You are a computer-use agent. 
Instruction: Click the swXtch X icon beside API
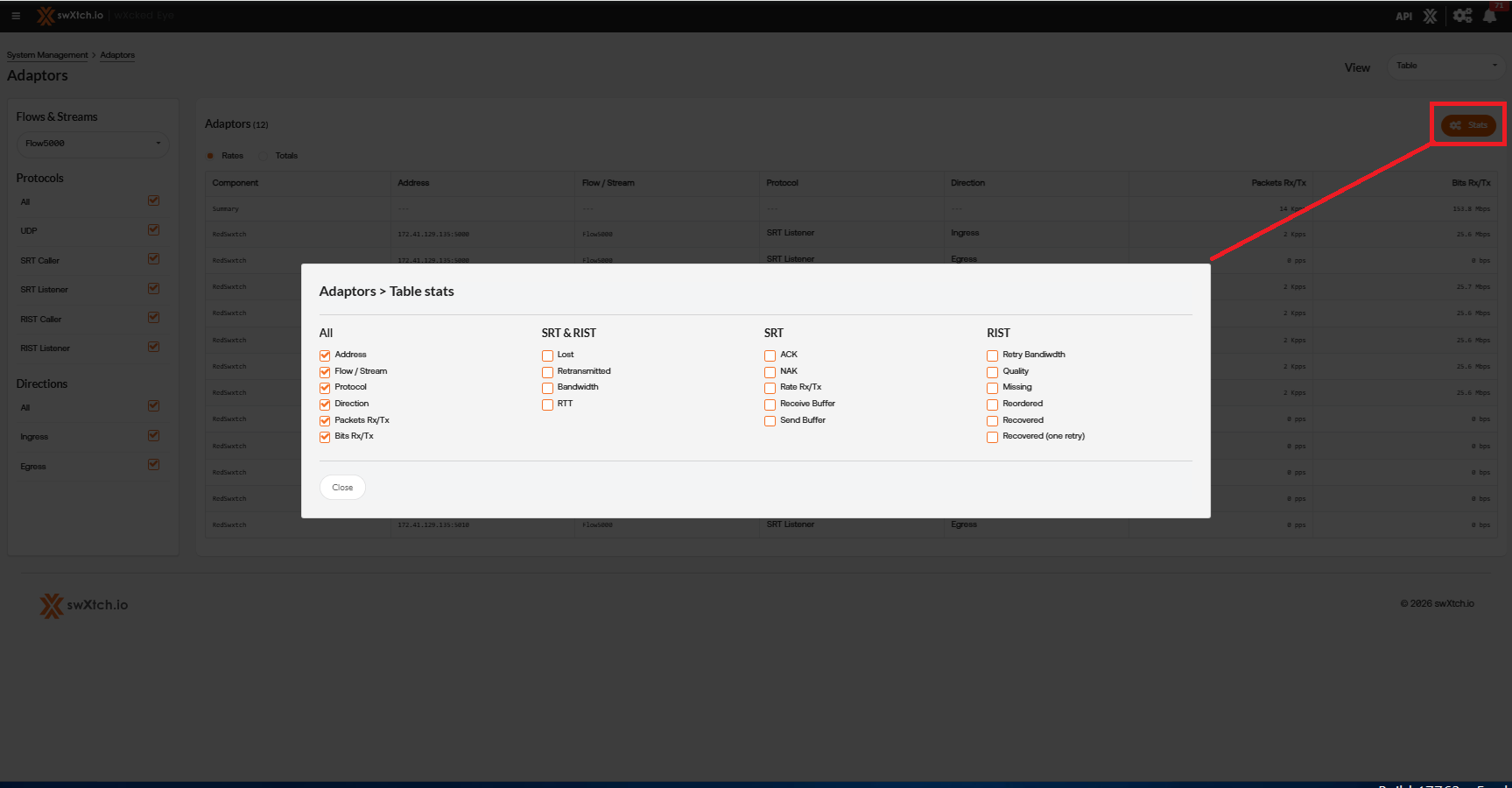click(x=1431, y=17)
